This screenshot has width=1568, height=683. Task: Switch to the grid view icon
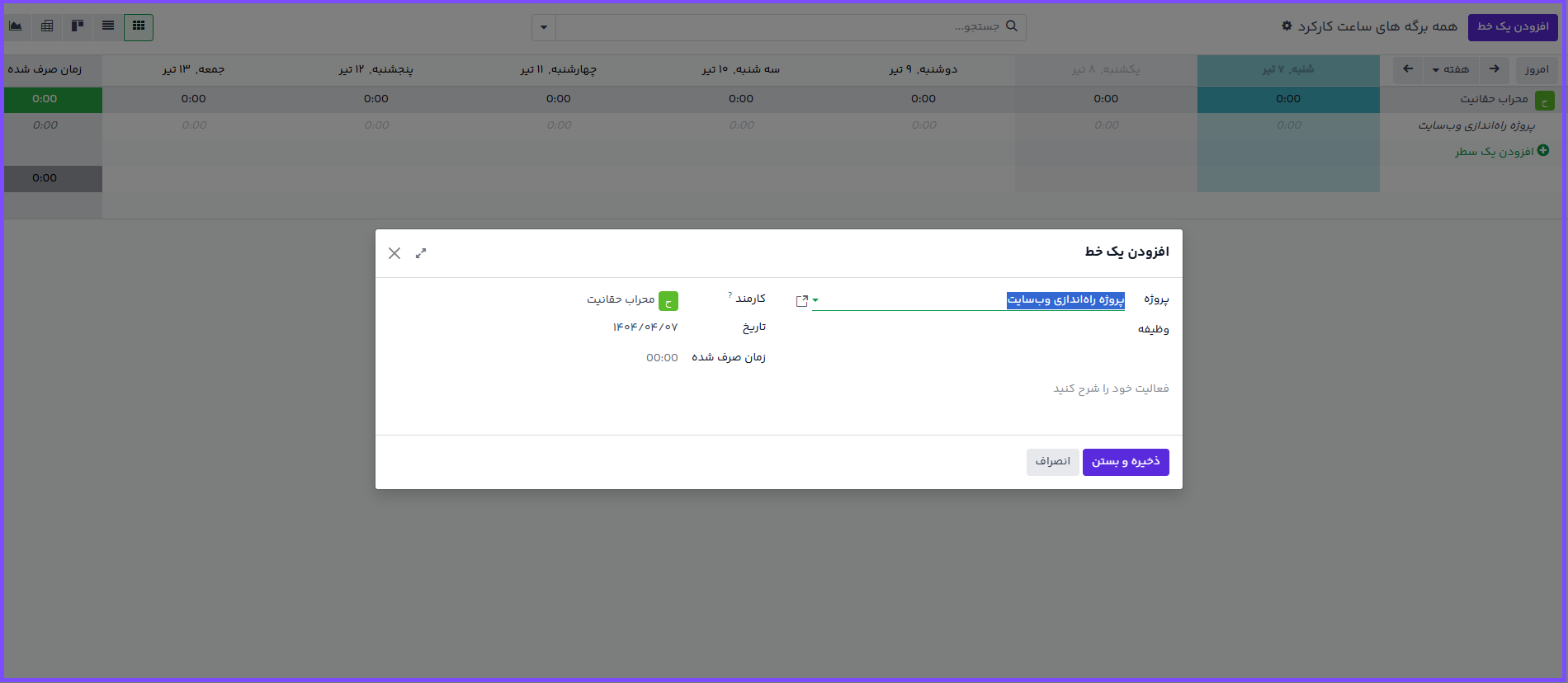coord(139,26)
